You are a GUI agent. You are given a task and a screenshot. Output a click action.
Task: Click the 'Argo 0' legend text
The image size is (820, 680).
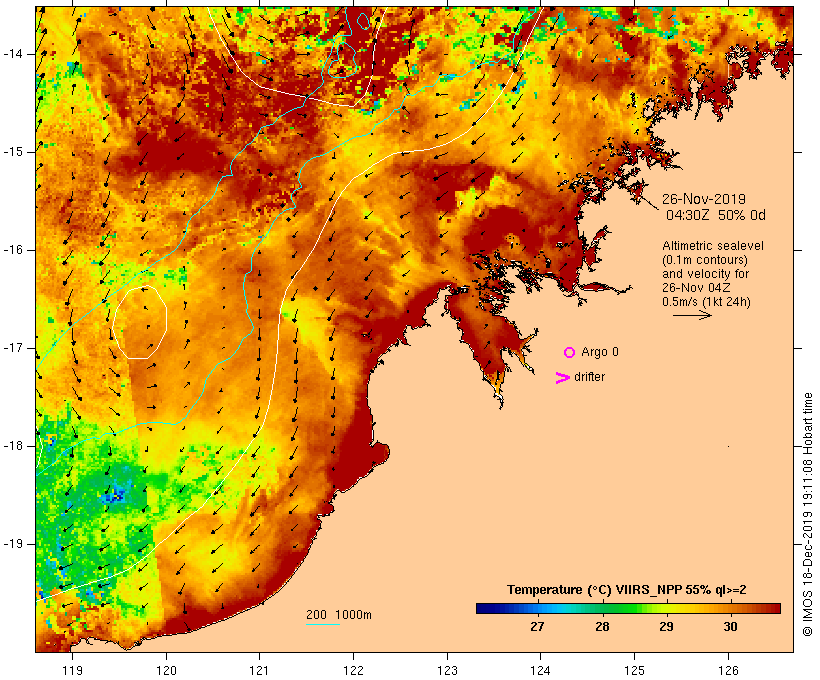(x=600, y=352)
